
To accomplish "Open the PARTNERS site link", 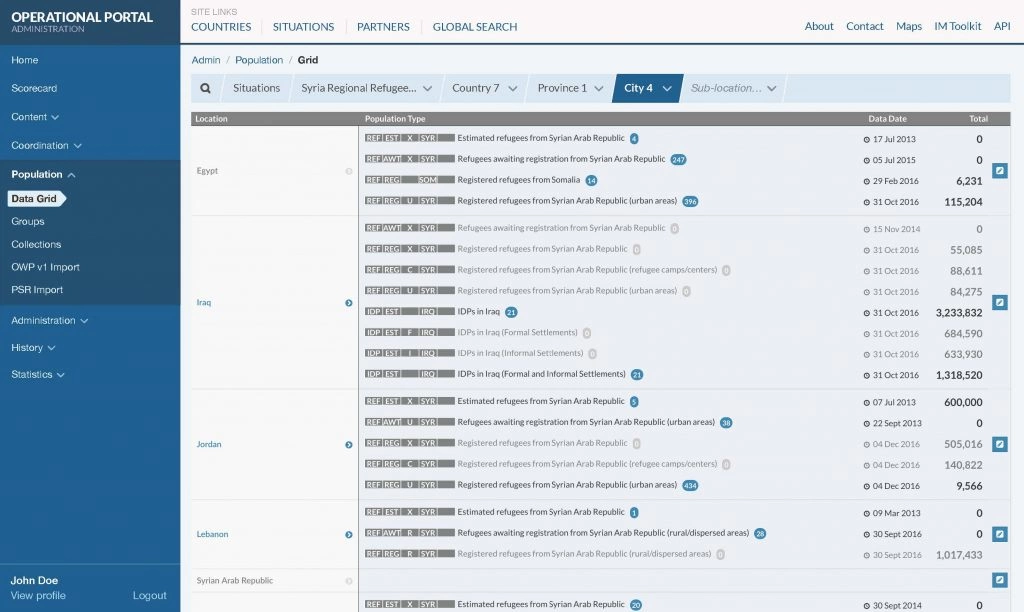I will click(383, 27).
